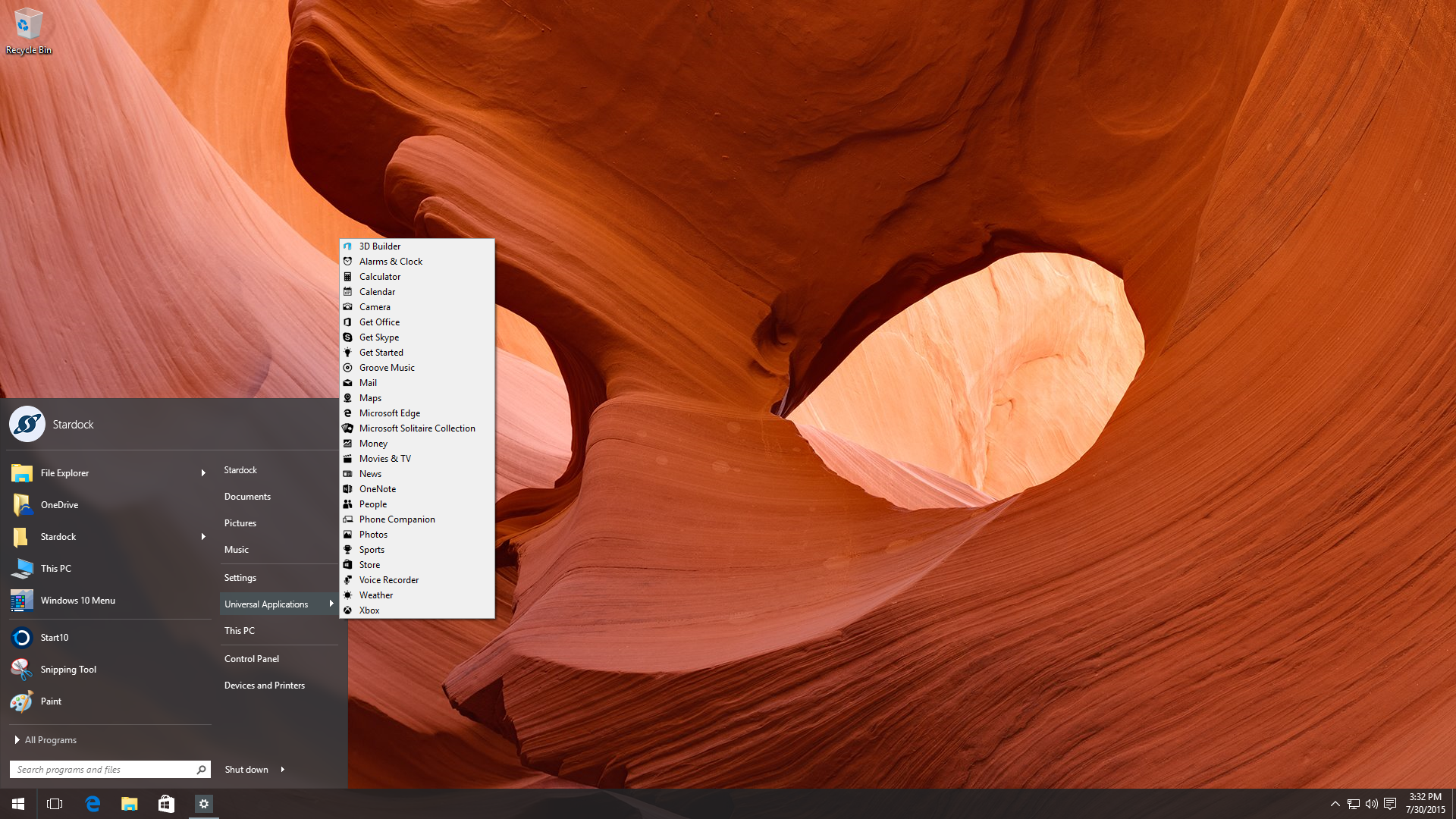This screenshot has width=1456, height=819.
Task: Click the Stardock user avatar icon
Action: tap(27, 424)
